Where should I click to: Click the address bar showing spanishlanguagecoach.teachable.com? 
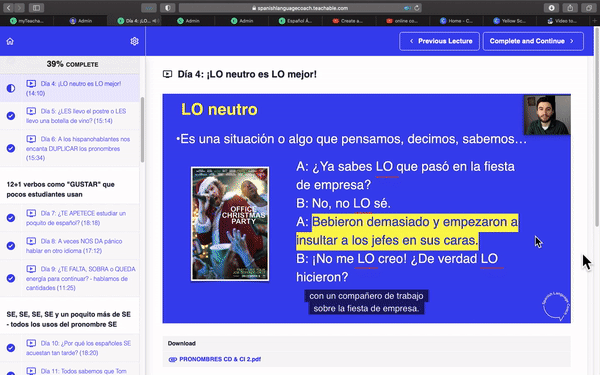click(x=300, y=8)
